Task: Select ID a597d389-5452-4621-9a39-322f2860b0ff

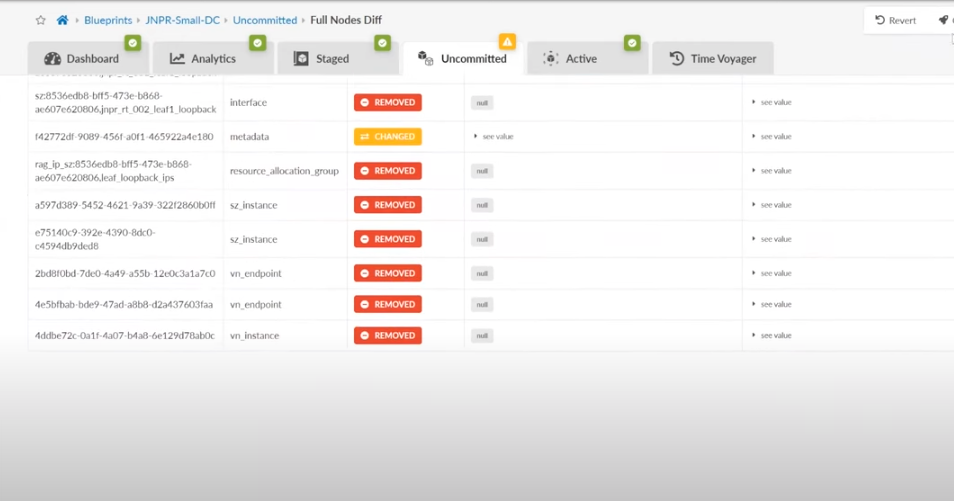Action: (125, 205)
